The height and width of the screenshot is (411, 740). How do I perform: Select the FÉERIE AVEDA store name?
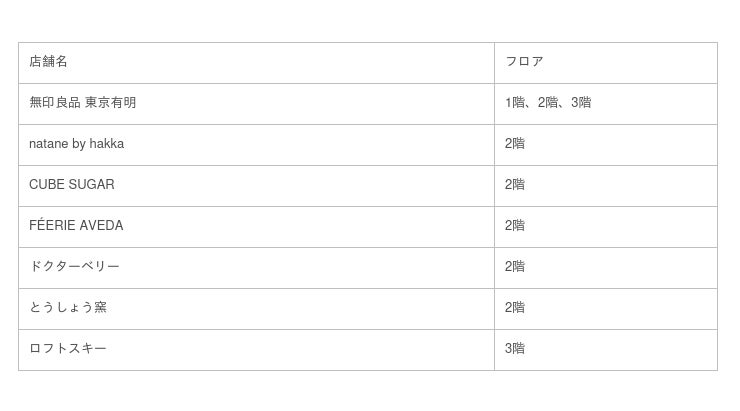point(76,225)
